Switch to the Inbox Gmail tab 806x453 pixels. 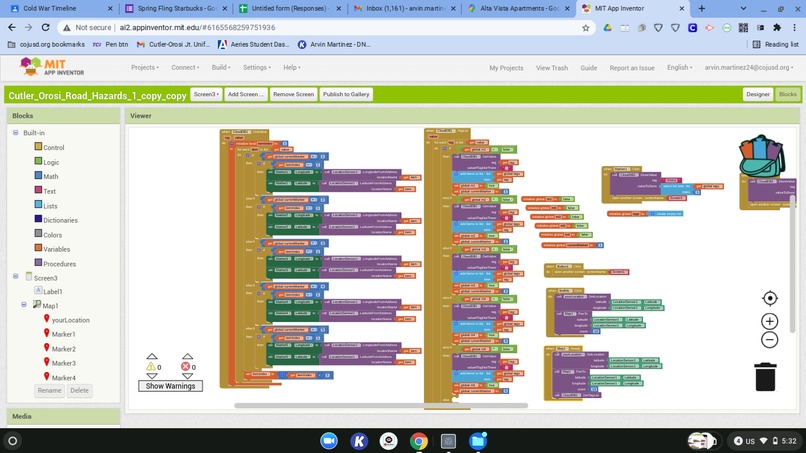pos(405,8)
